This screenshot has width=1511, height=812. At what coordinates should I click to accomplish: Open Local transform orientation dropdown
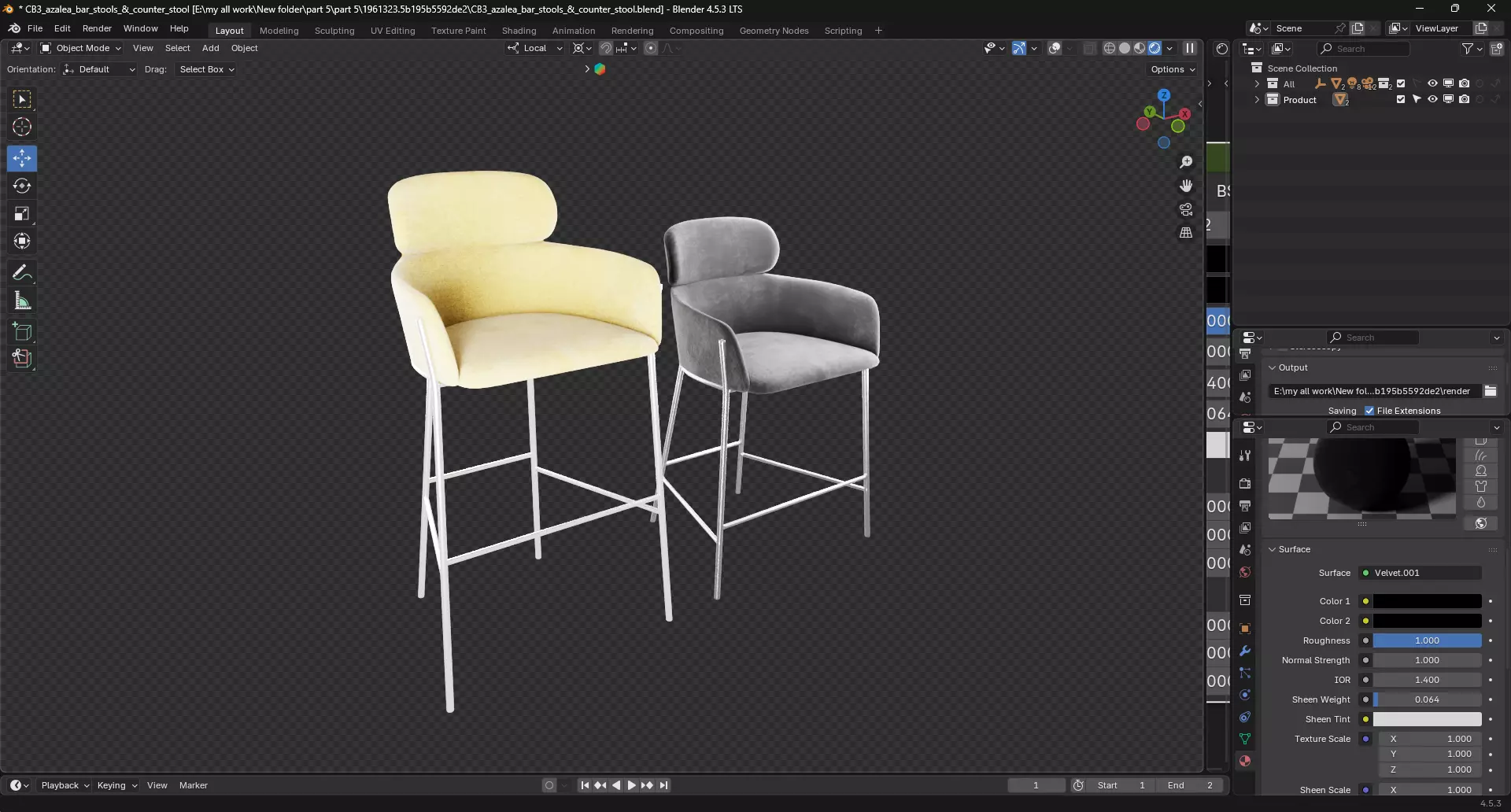535,48
